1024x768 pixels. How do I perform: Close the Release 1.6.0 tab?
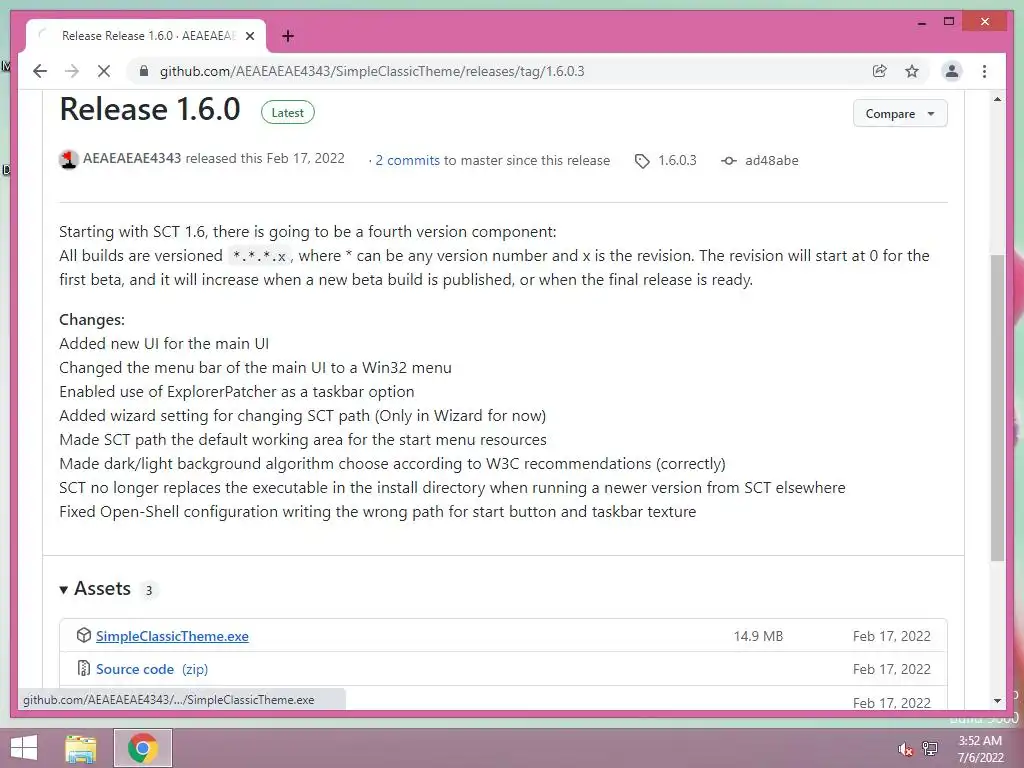coord(249,36)
